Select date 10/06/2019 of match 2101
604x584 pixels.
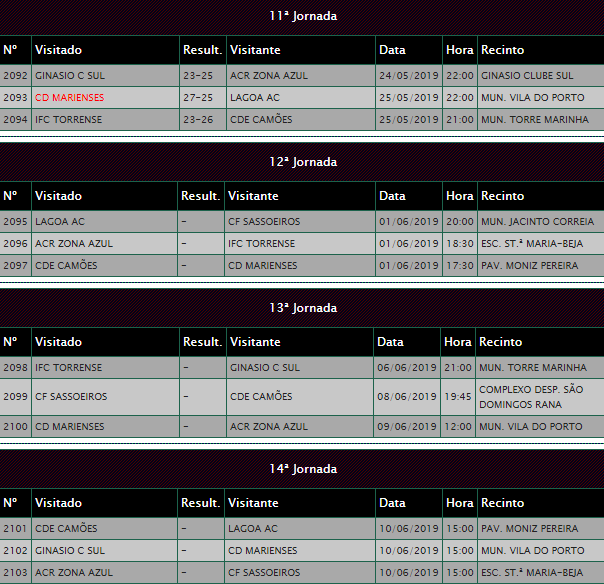409,529
